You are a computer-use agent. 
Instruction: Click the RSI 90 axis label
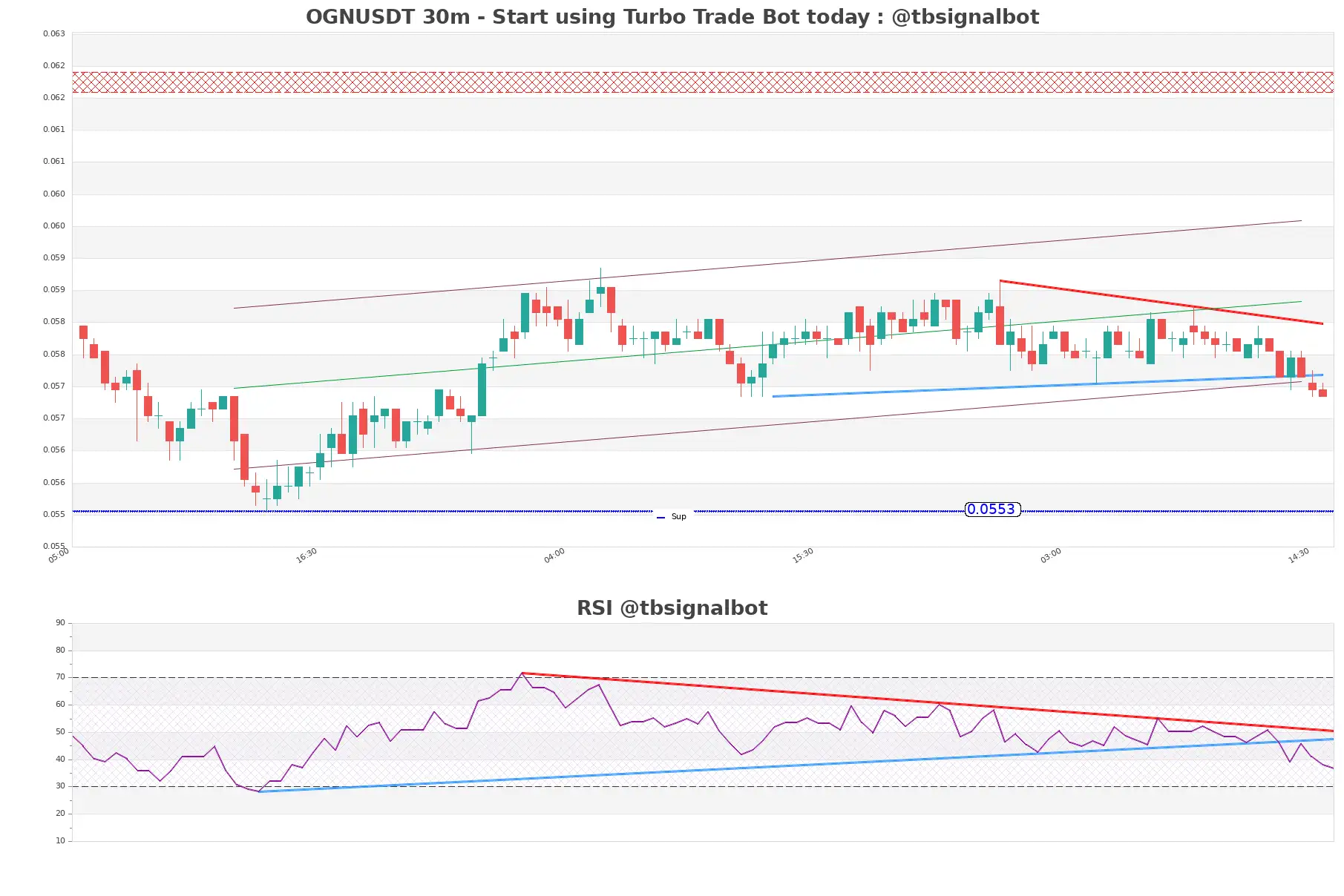pos(61,623)
